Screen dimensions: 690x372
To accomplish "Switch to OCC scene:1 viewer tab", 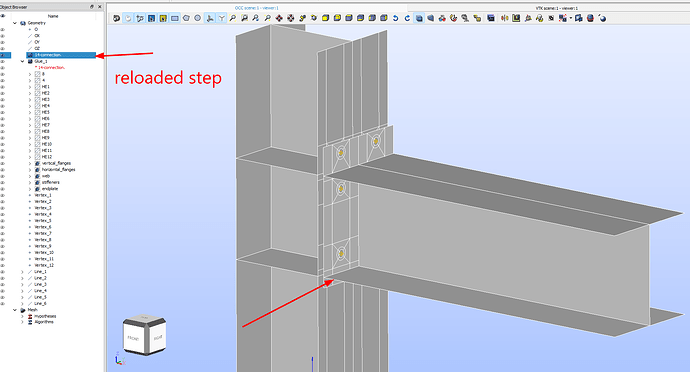I will pyautogui.click(x=257, y=8).
